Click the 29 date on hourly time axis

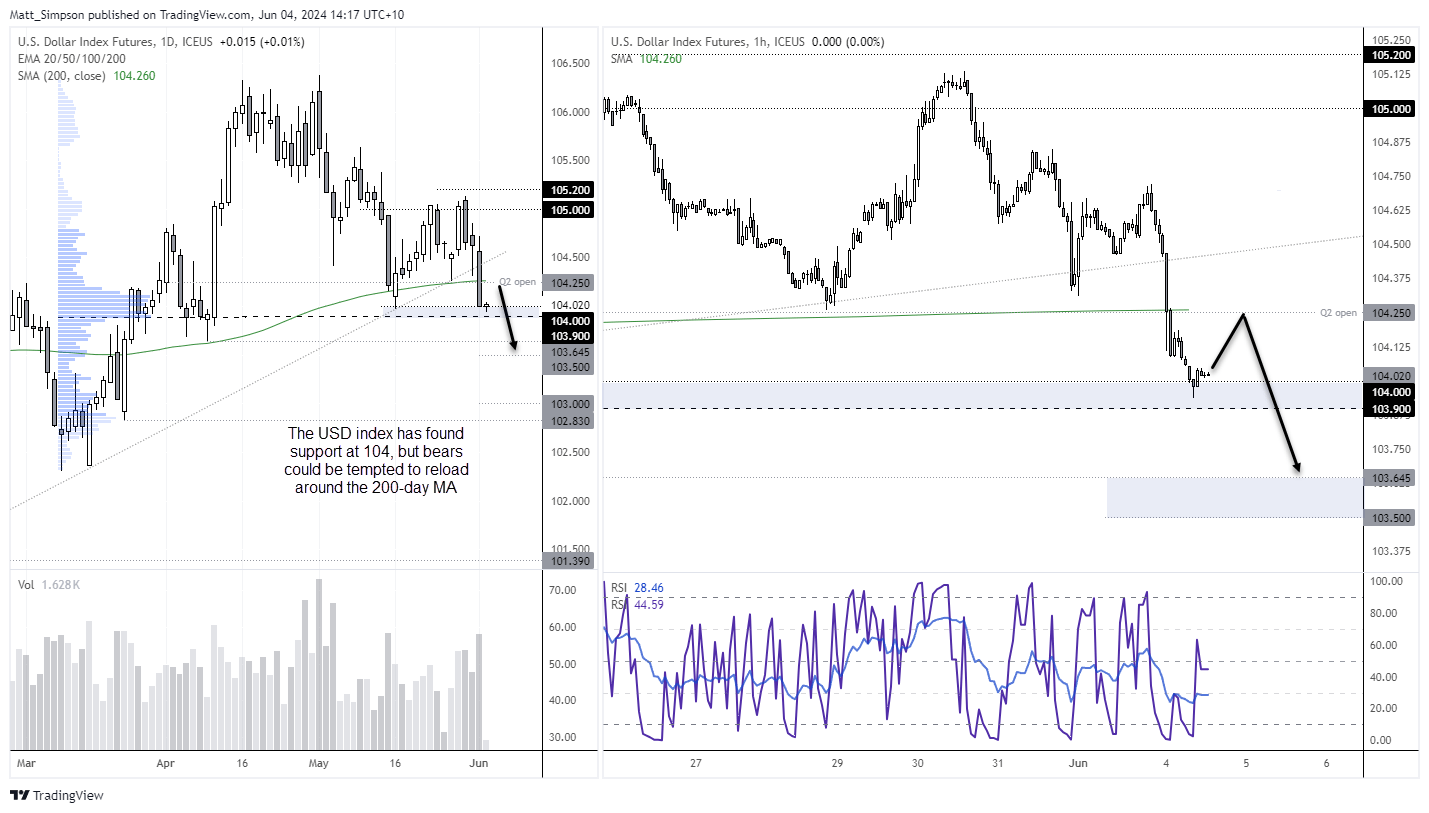point(837,762)
